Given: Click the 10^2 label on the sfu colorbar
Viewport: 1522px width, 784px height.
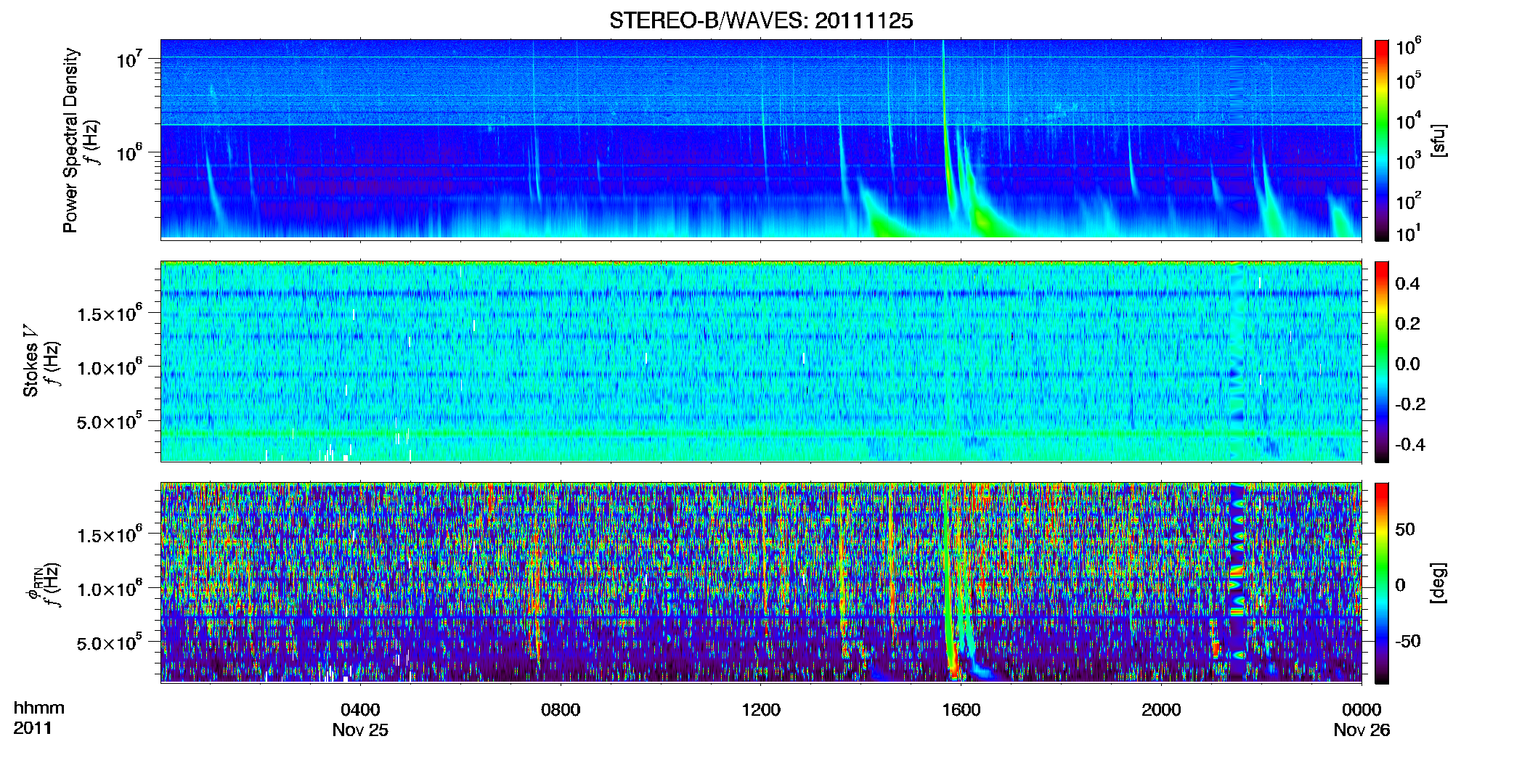Looking at the screenshot, I should tap(1408, 201).
